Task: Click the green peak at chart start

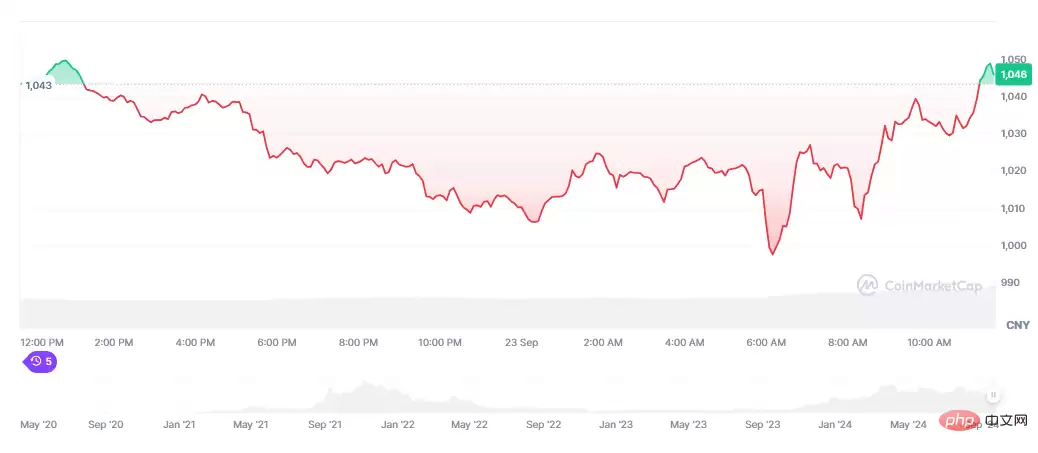Action: tap(64, 61)
